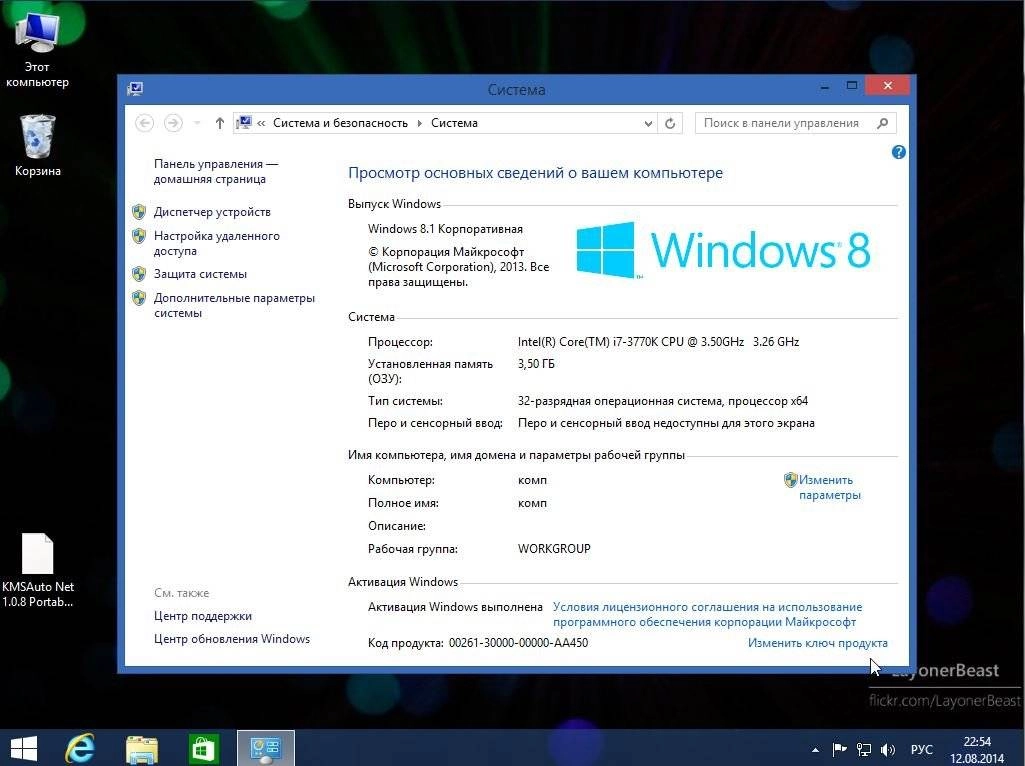Image resolution: width=1025 pixels, height=766 pixels.
Task: Switch input language РУС
Action: [x=922, y=750]
